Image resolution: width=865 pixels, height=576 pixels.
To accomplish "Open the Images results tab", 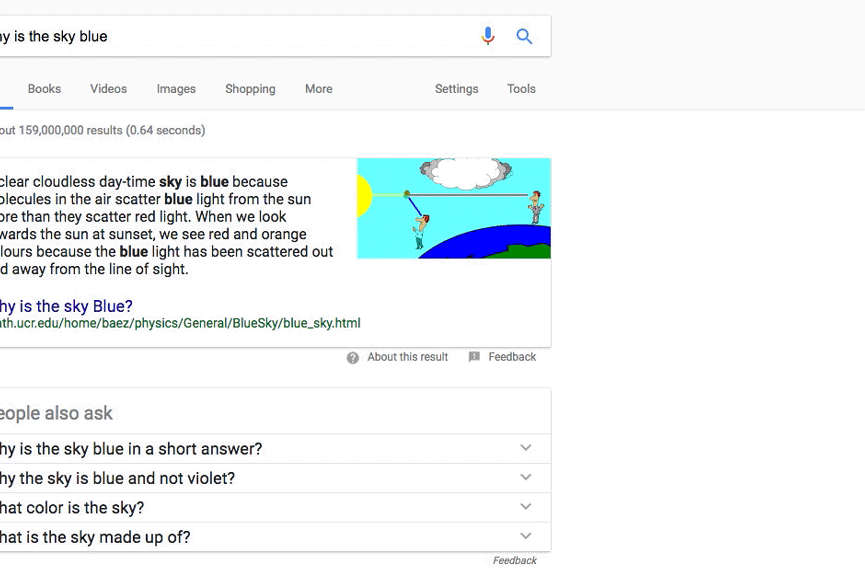I will 176,89.
